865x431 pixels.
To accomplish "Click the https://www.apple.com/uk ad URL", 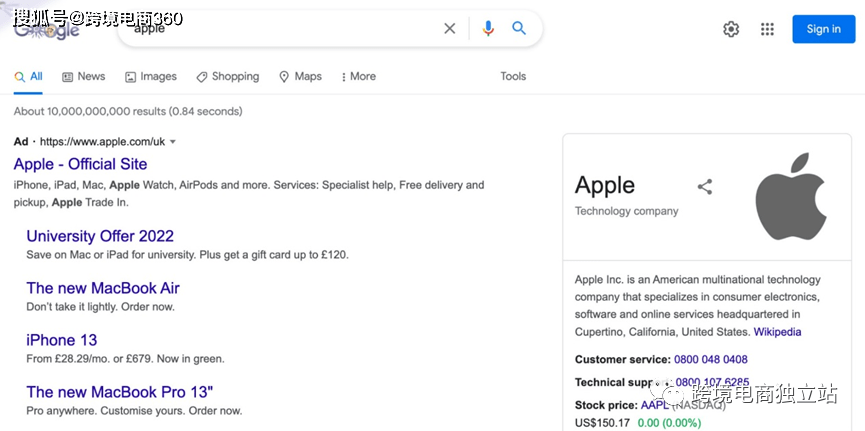I will click(x=103, y=142).
